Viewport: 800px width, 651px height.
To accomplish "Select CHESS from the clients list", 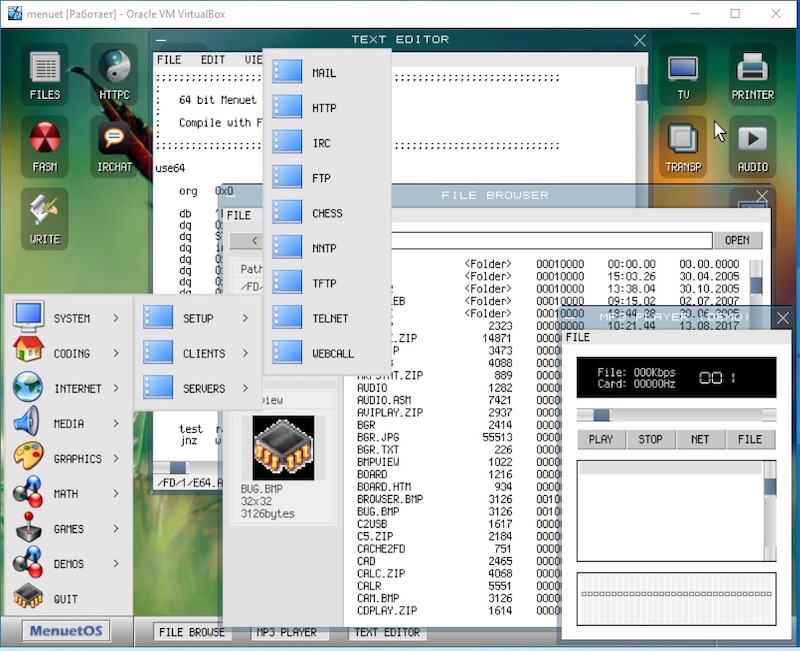I will point(326,213).
